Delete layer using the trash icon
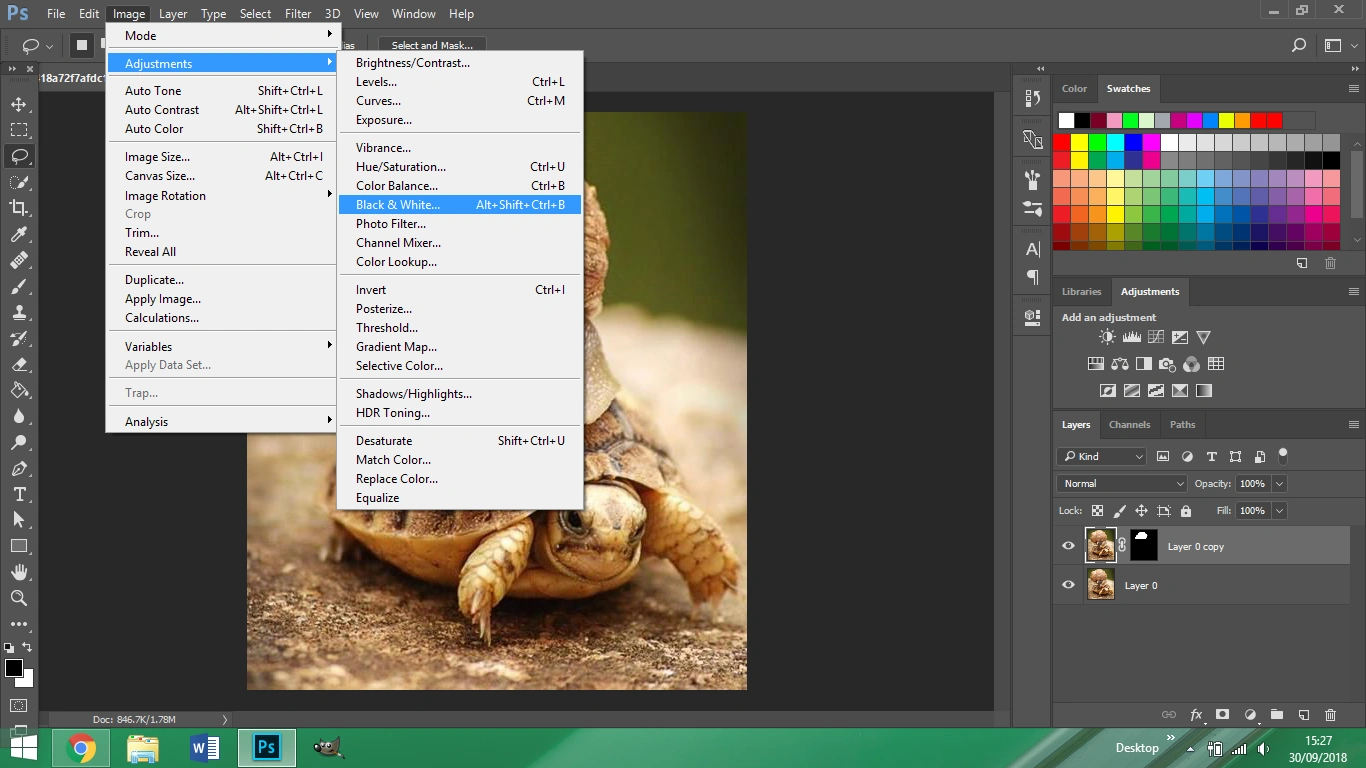The image size is (1366, 768). coord(1330,715)
